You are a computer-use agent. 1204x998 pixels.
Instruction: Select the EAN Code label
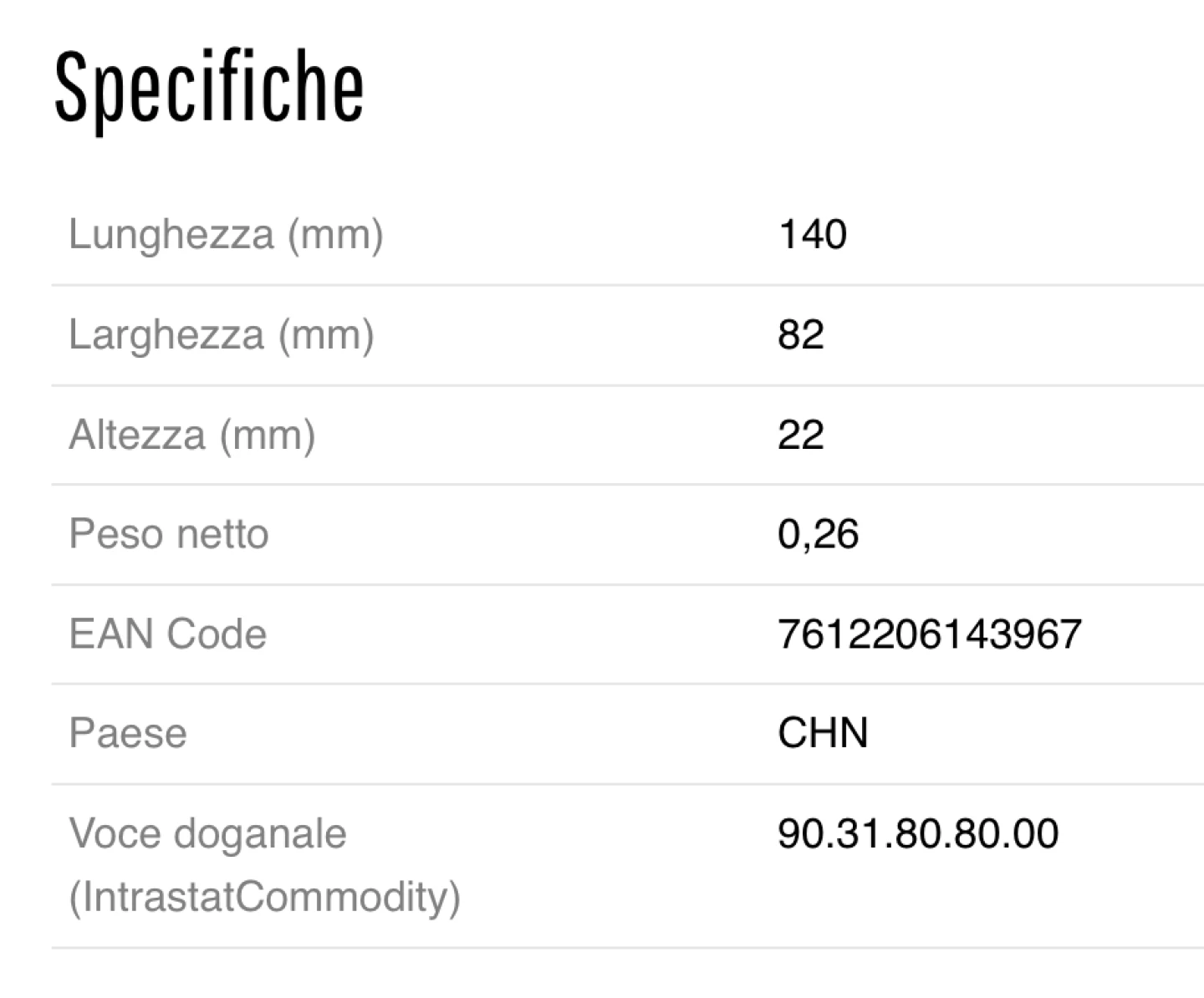[x=168, y=634]
